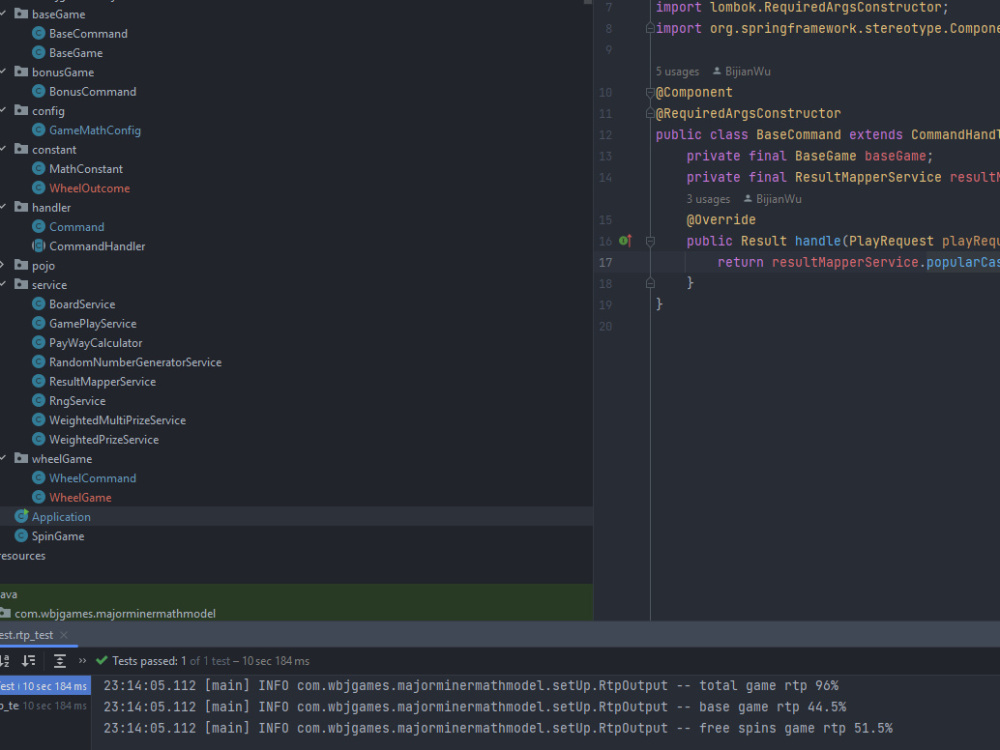Viewport: 1000px width, 750px height.
Task: Click the Application runnable class icon
Action: (22, 516)
